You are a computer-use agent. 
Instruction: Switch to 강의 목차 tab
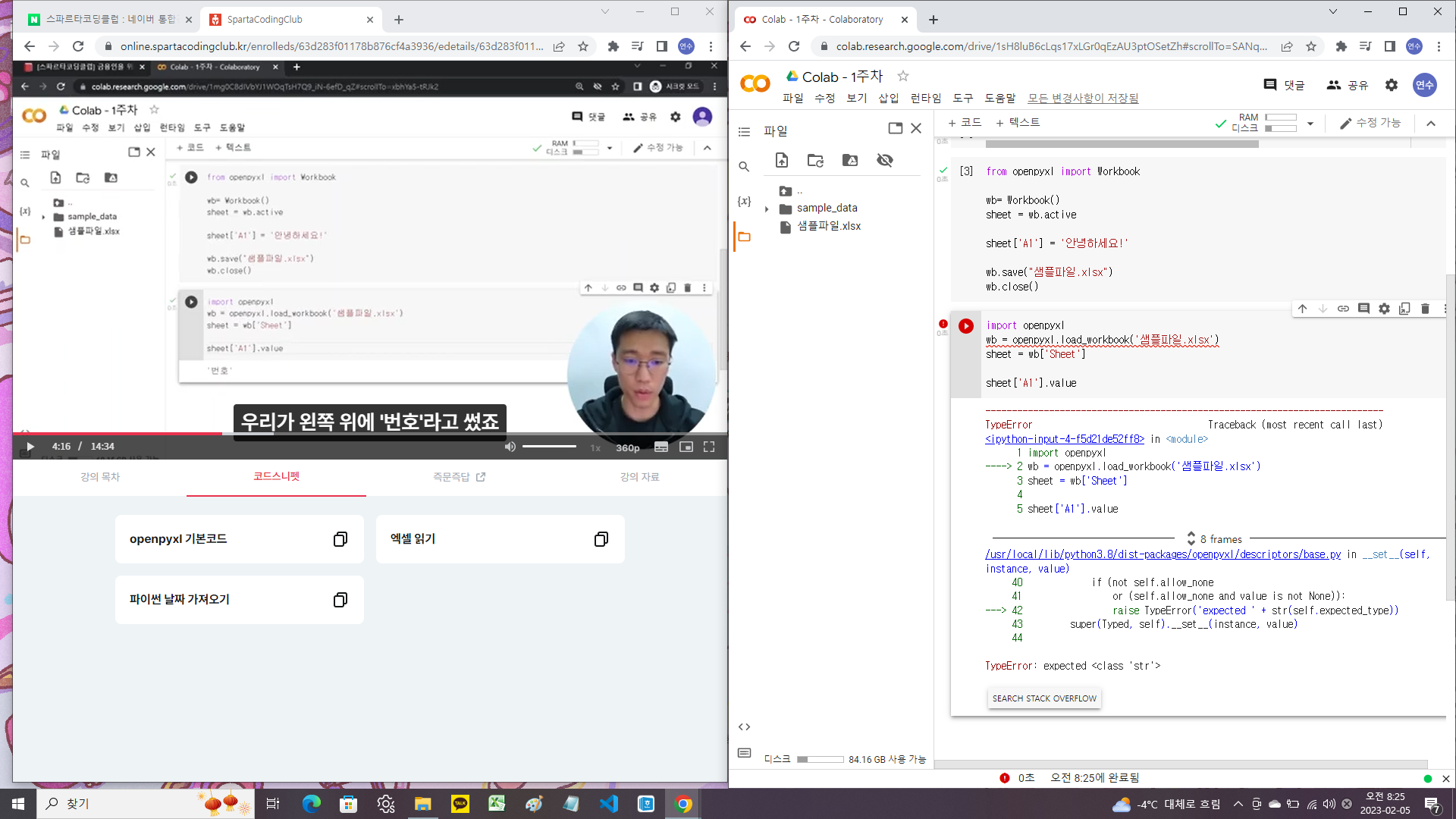[100, 477]
